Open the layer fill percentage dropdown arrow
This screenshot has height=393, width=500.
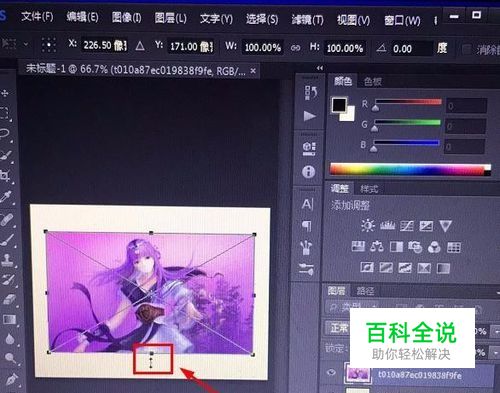click(495, 352)
